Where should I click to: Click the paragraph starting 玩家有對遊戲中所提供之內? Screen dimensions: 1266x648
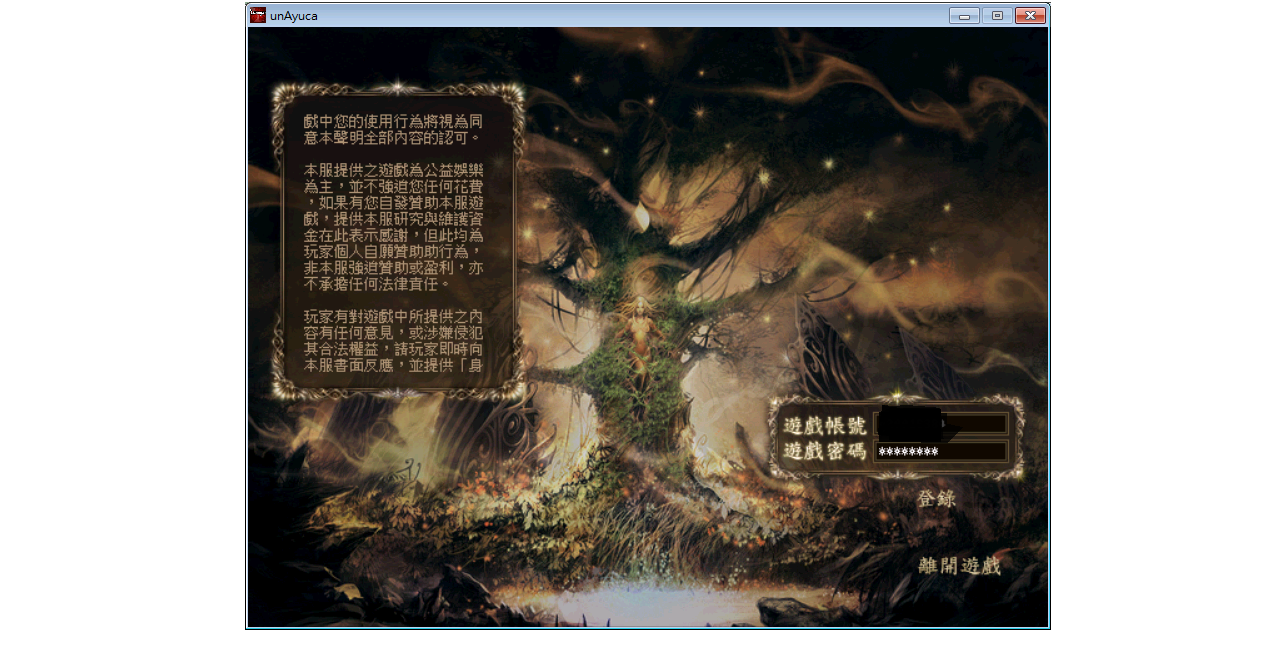click(x=394, y=341)
